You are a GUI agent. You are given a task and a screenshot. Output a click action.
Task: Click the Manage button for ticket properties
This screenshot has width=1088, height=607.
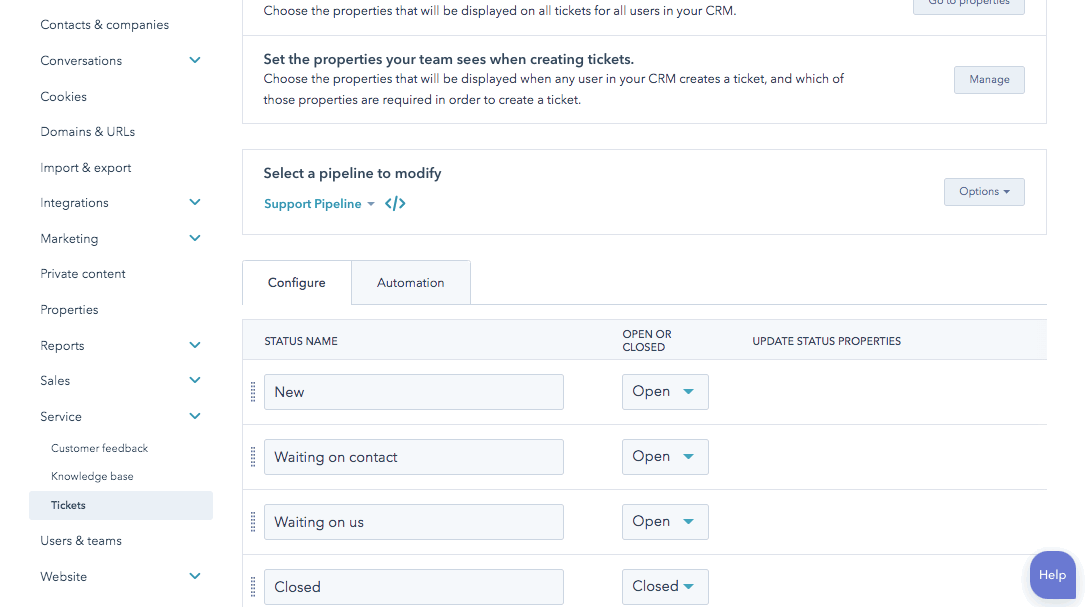click(x=989, y=80)
